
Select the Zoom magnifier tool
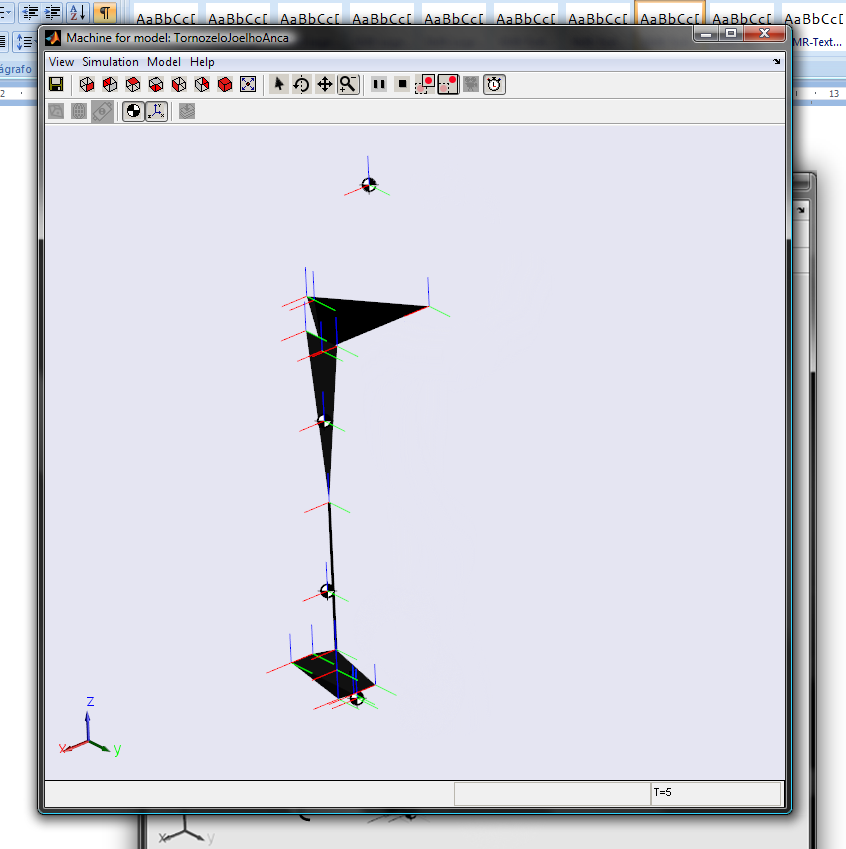pos(348,85)
